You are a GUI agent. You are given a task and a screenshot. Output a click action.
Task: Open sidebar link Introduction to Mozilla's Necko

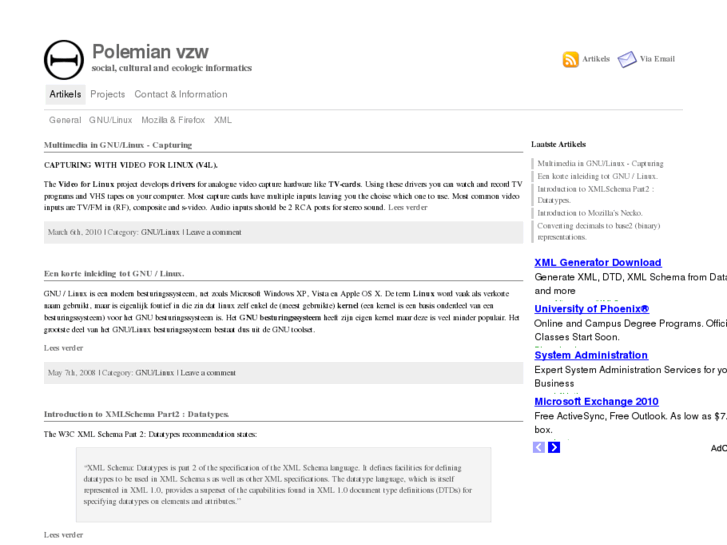[x=590, y=213]
